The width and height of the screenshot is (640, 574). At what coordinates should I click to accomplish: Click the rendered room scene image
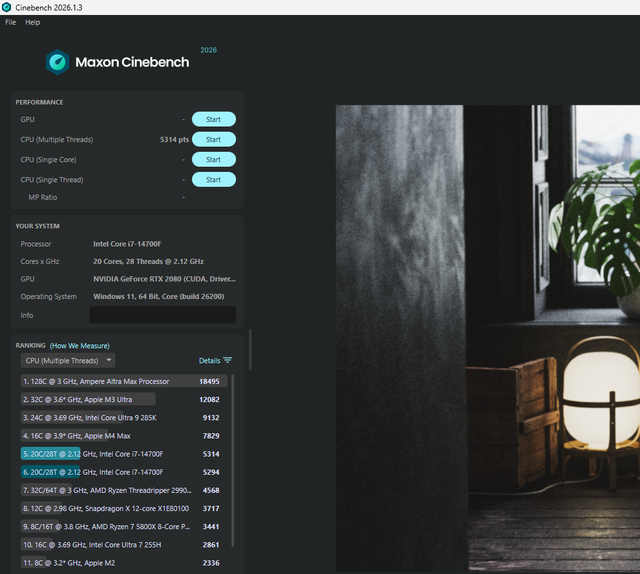[488, 339]
